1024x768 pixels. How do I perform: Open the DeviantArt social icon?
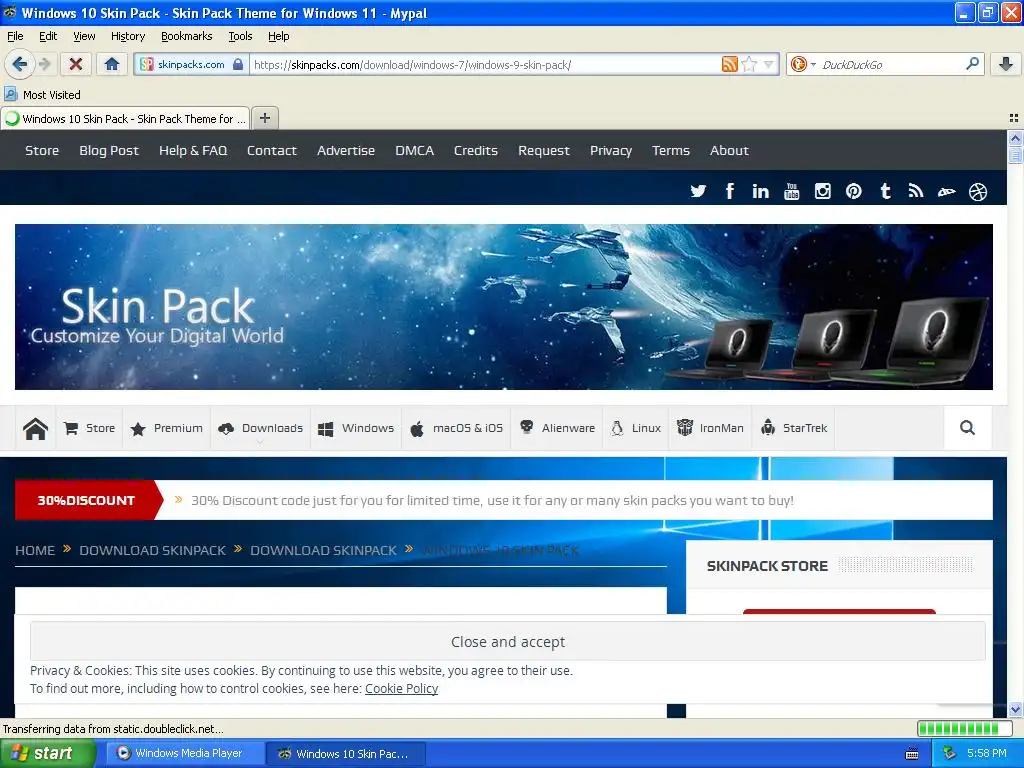[x=947, y=191]
